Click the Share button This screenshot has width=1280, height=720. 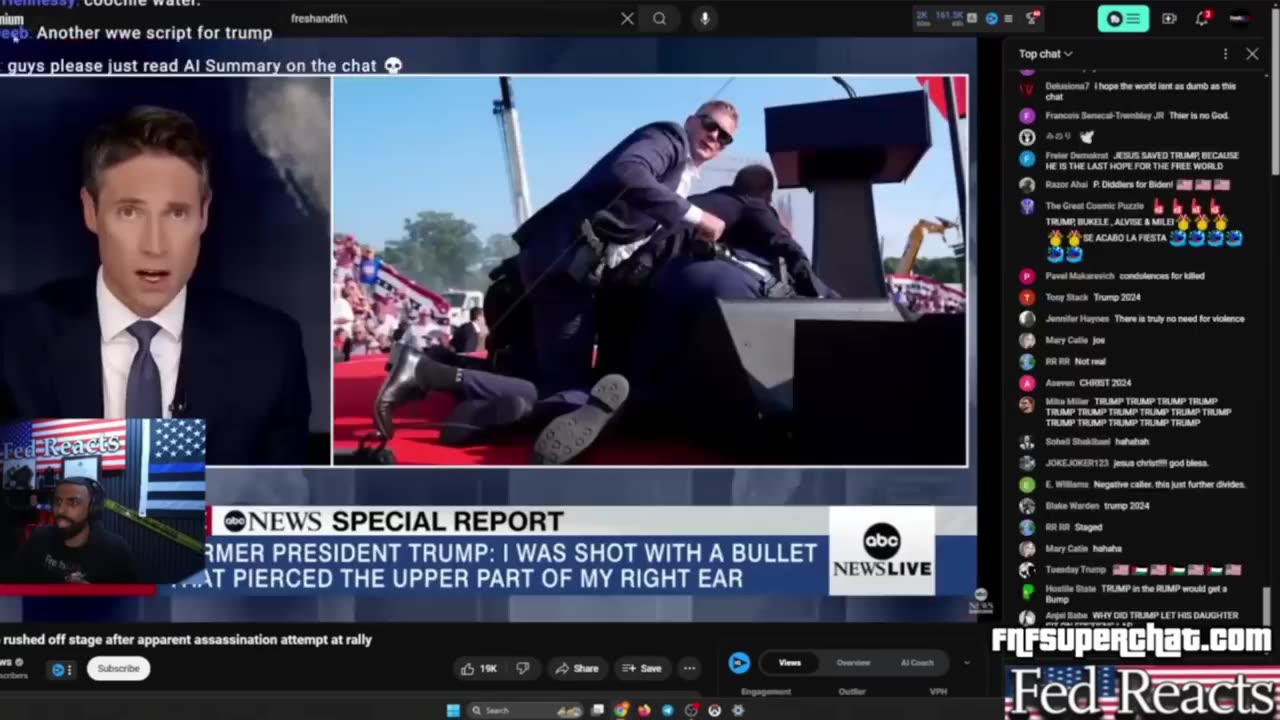[577, 668]
